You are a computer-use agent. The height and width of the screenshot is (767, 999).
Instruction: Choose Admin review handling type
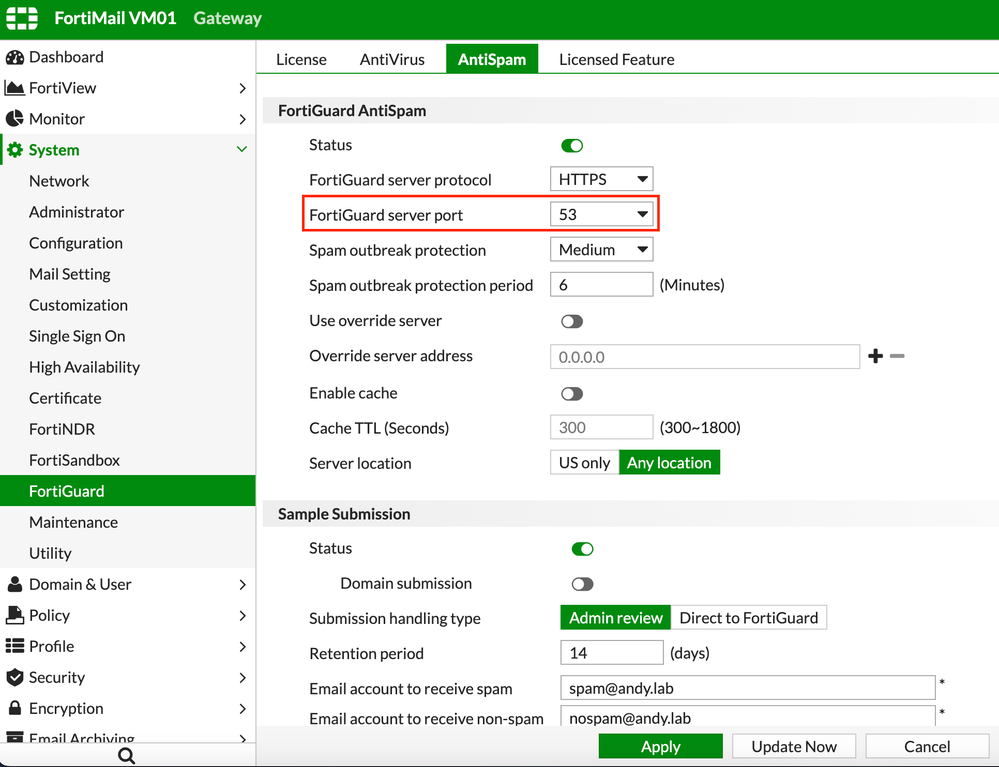[x=615, y=618]
